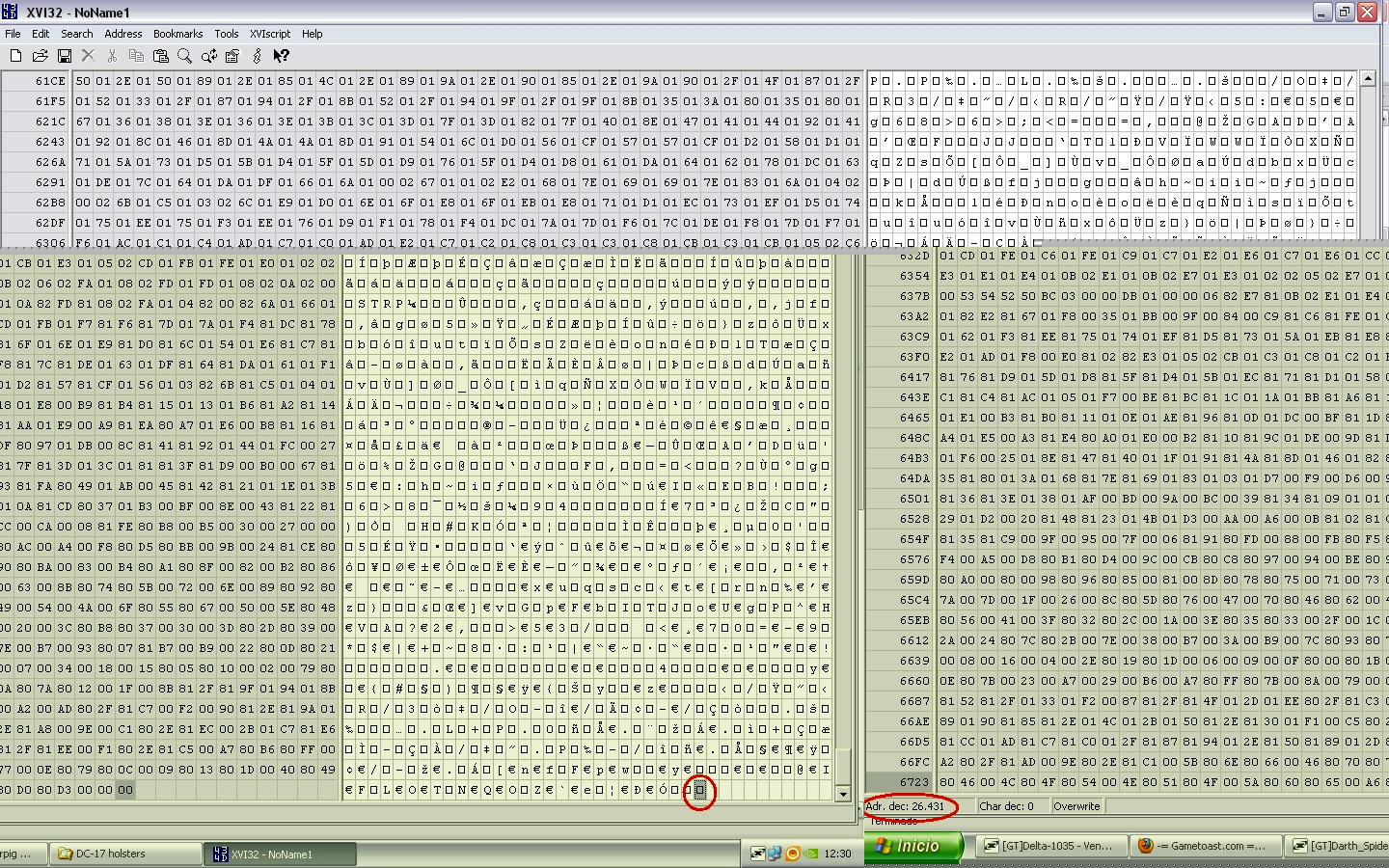The image size is (1389, 868).
Task: Select address row 6501 in right pane
Action: point(901,499)
